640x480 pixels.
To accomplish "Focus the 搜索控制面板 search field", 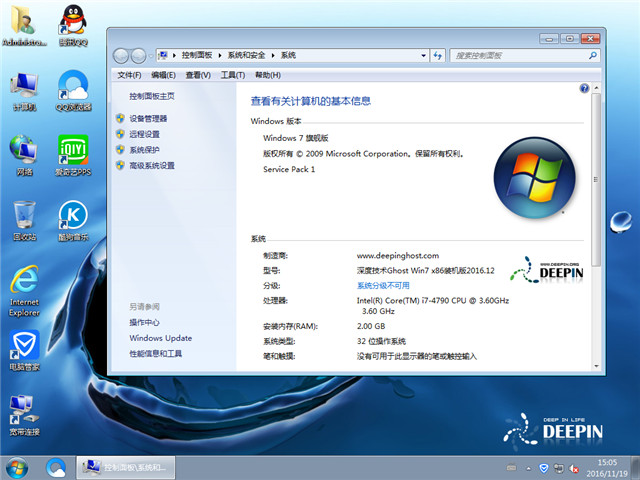I will pos(525,55).
